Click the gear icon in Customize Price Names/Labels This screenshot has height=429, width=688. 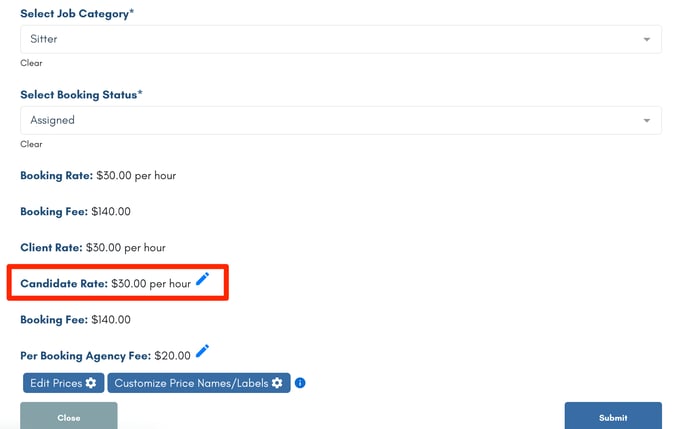click(x=277, y=383)
